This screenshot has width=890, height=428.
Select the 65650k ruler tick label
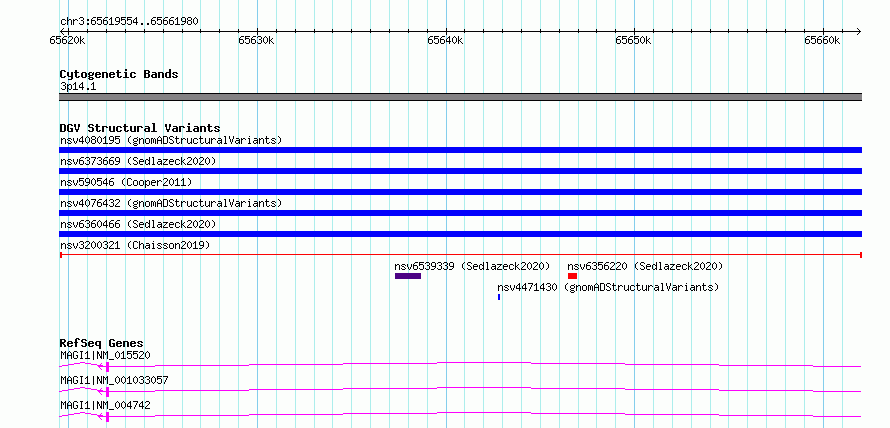(x=633, y=40)
